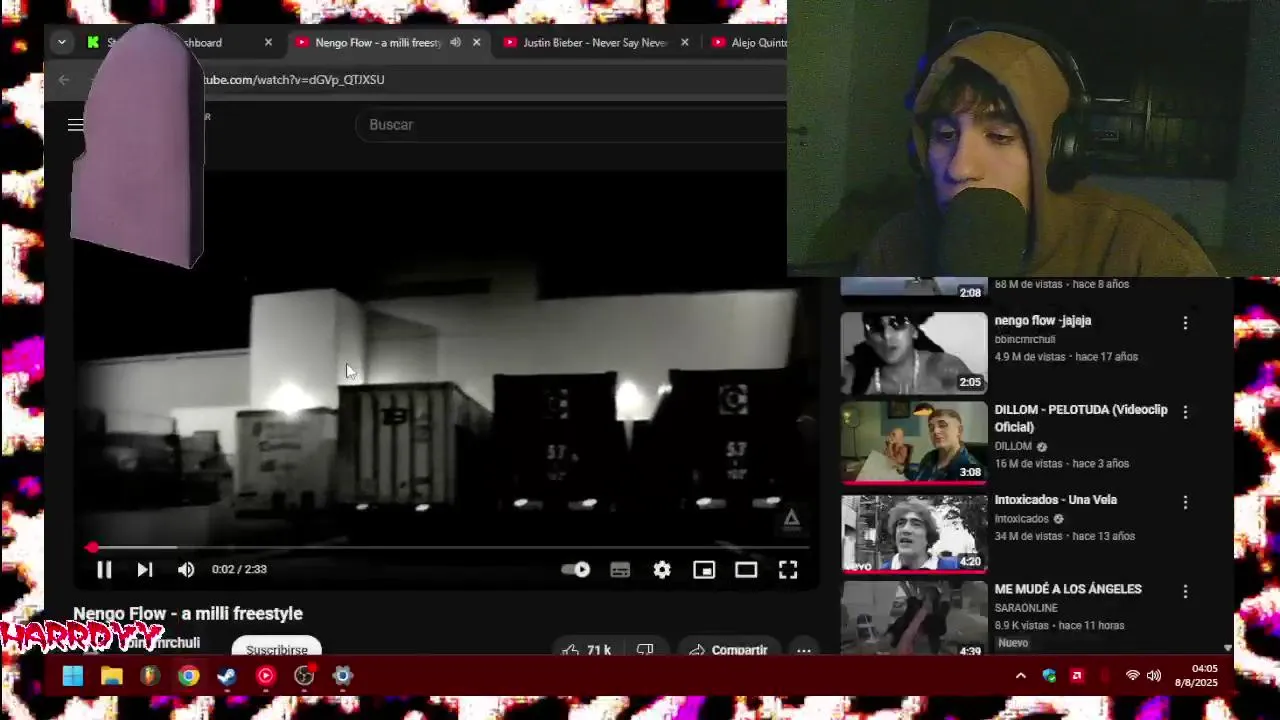Open the gear app on the taskbar
Screen dimensions: 1280x720
pyautogui.click(x=342, y=676)
